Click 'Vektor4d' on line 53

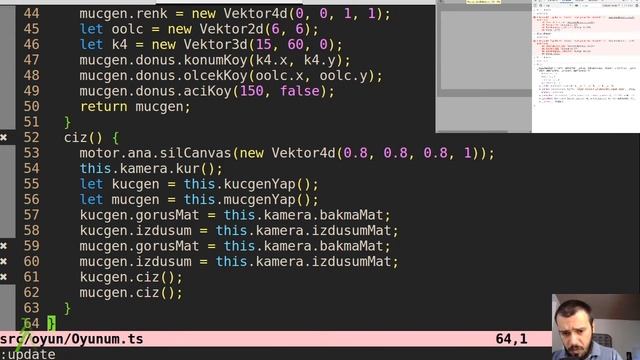click(x=303, y=153)
